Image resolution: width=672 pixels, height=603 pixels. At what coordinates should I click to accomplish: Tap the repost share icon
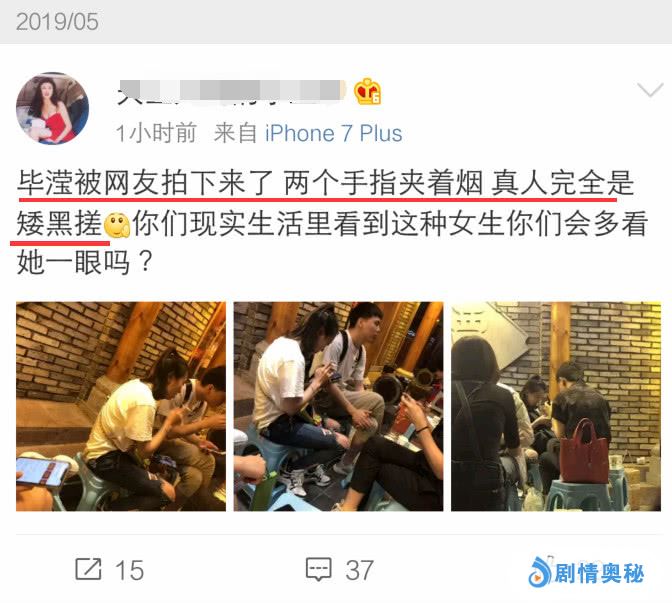(88, 570)
